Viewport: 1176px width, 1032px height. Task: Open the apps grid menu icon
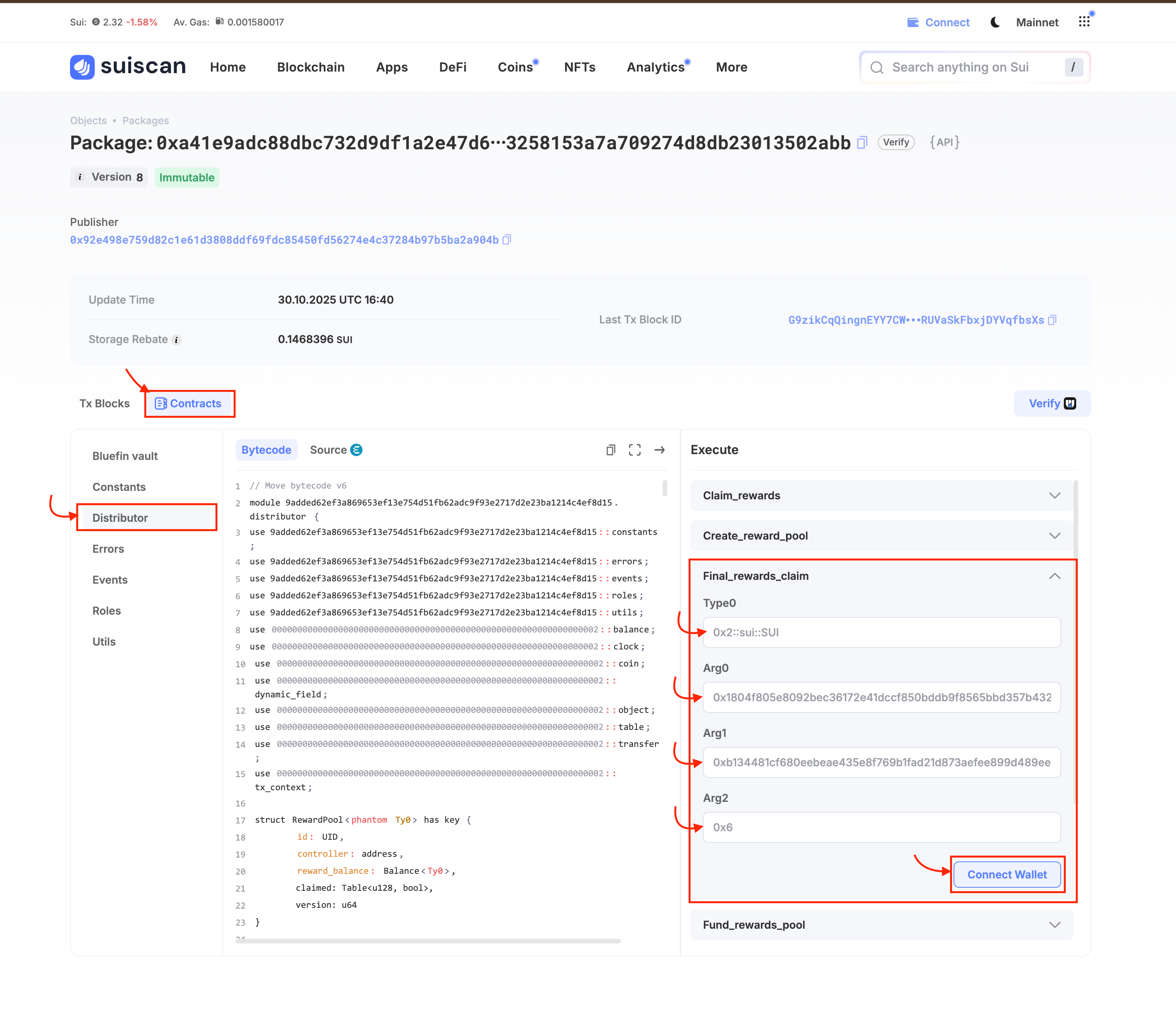(x=1085, y=22)
